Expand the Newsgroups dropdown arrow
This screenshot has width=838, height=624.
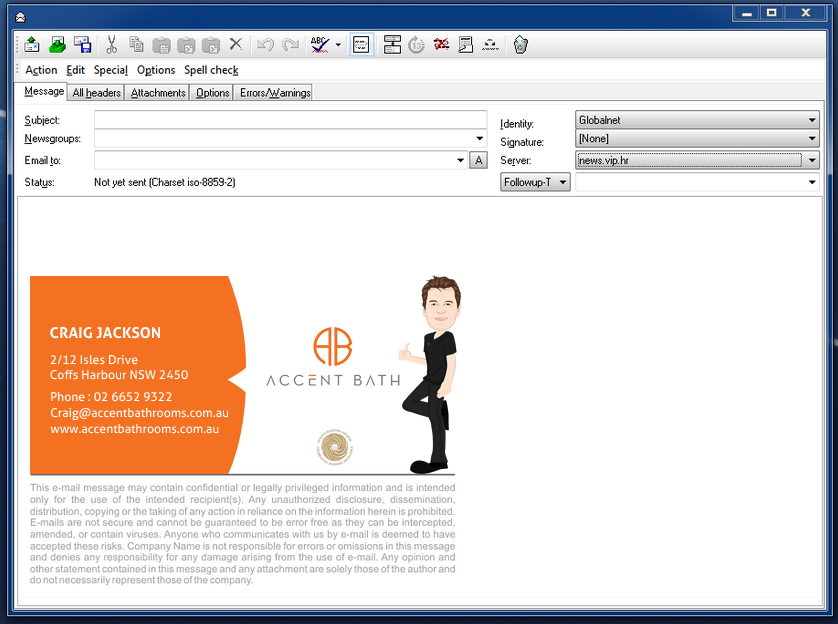point(479,139)
